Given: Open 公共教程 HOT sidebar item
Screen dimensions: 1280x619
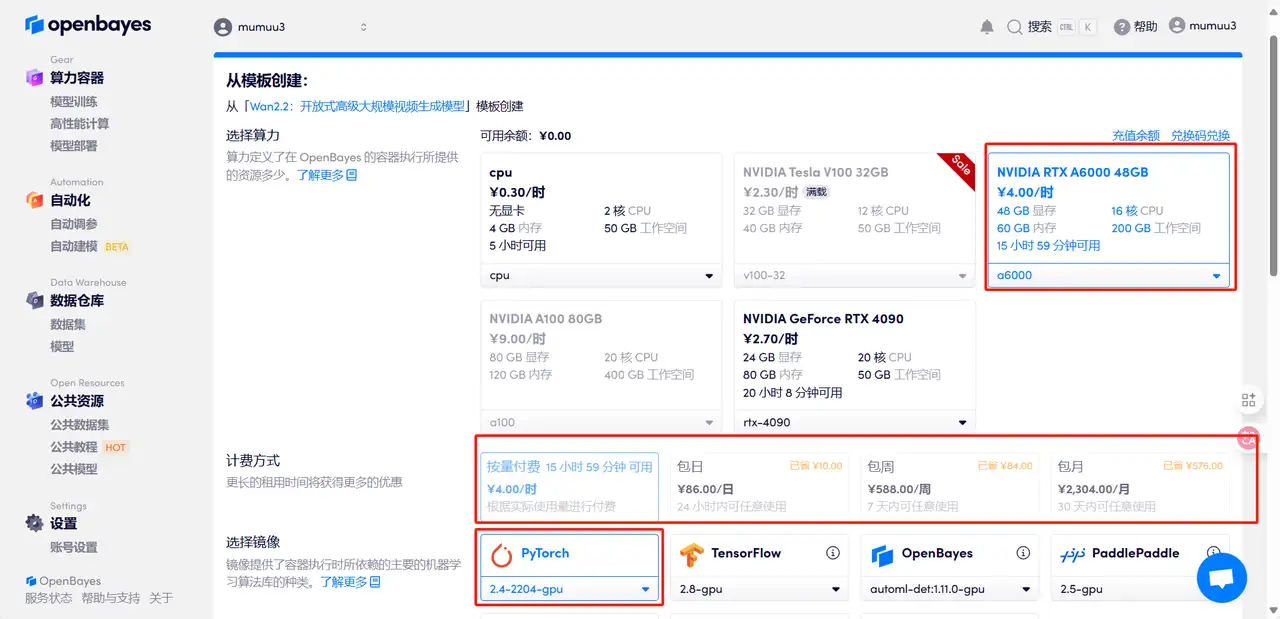Looking at the screenshot, I should pyautogui.click(x=90, y=447).
